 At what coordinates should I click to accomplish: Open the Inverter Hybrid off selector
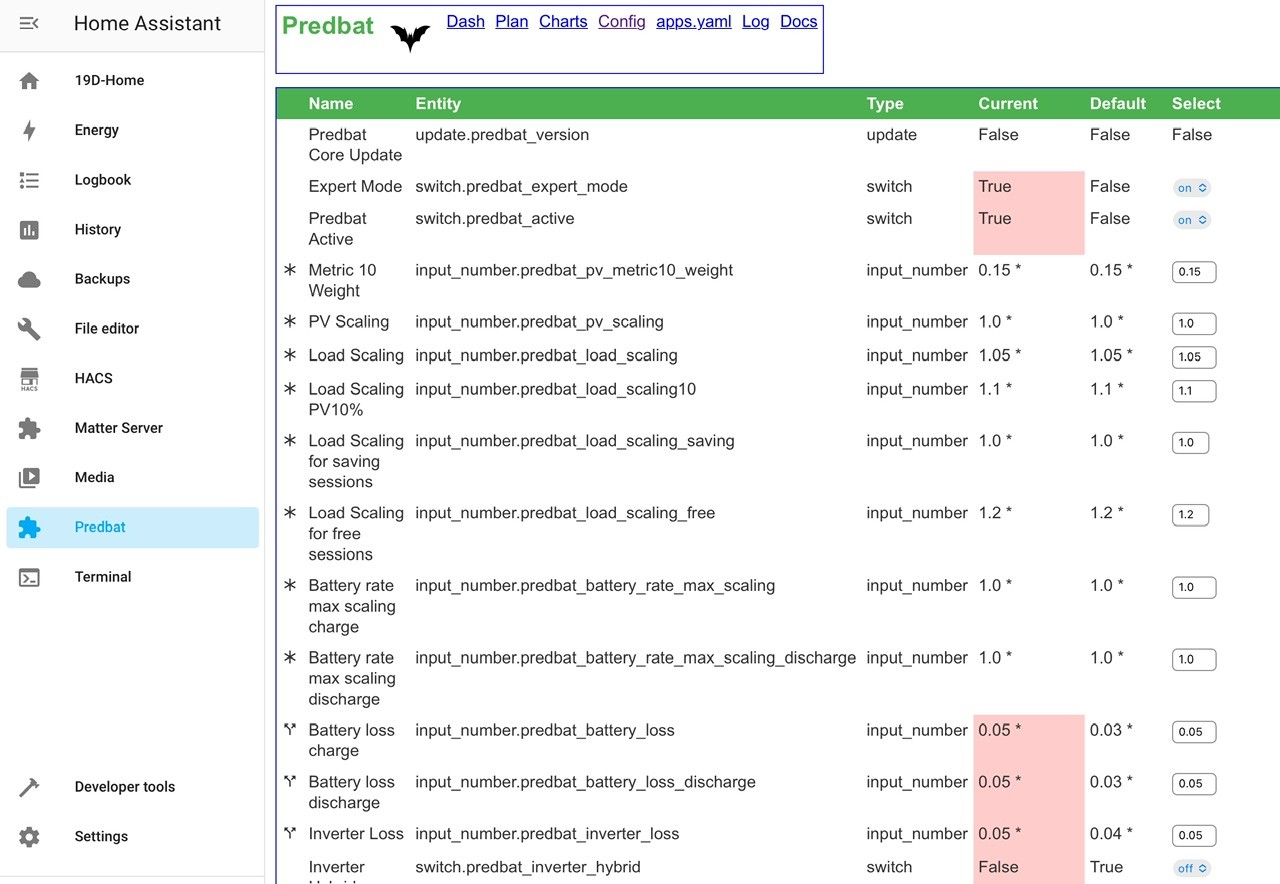[1192, 869]
